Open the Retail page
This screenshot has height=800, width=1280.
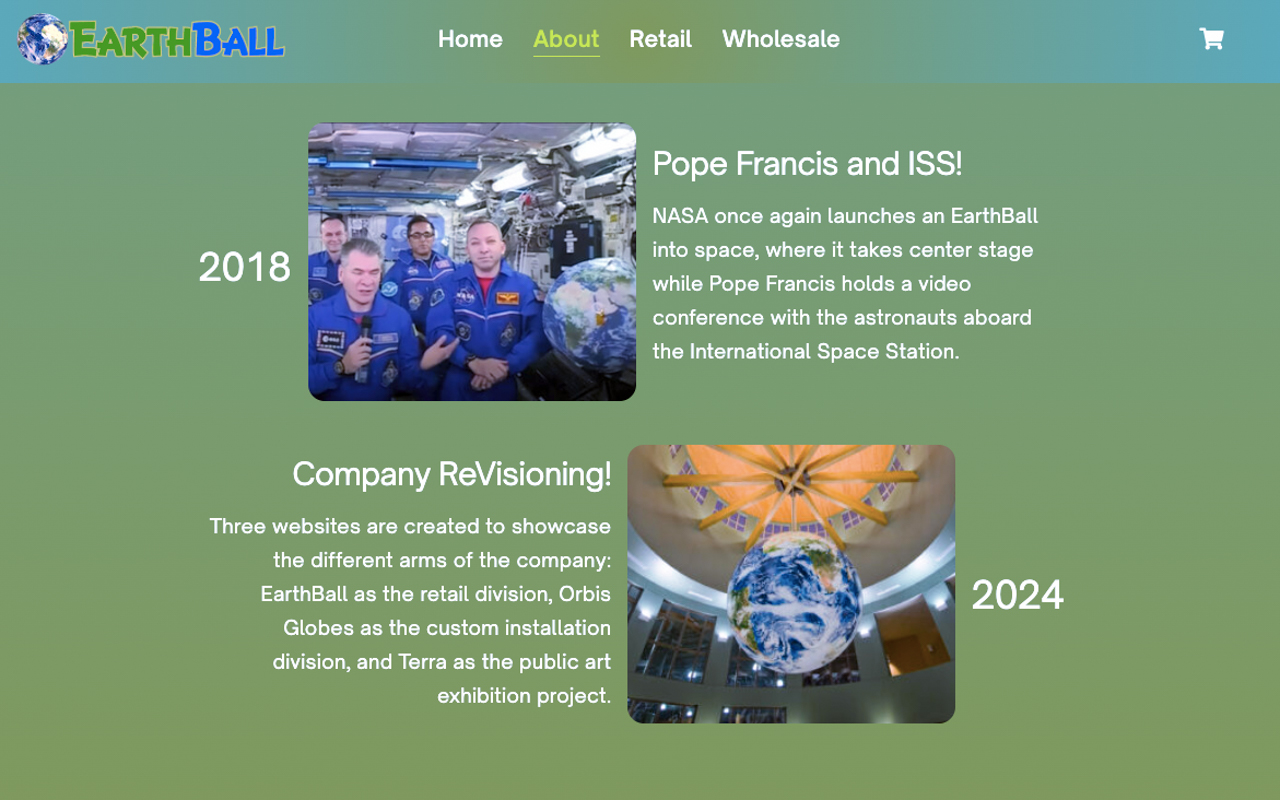tap(660, 39)
